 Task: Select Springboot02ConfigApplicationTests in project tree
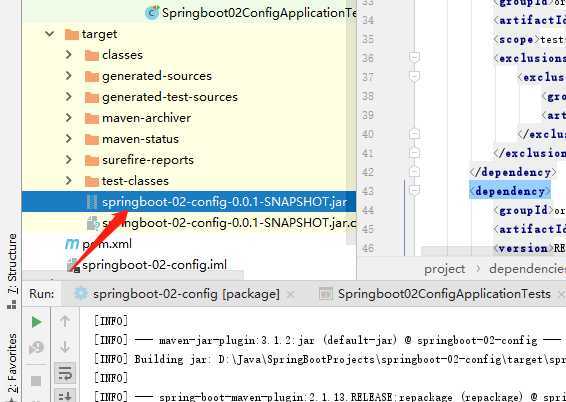click(259, 13)
